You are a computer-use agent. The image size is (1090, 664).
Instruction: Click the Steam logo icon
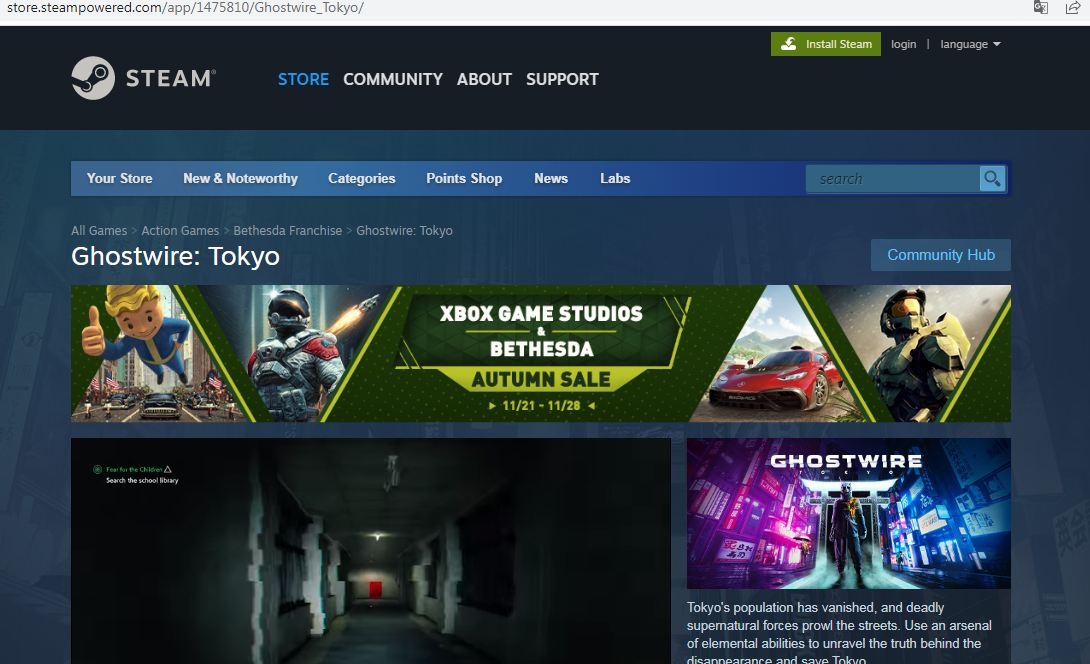pyautogui.click(x=93, y=78)
